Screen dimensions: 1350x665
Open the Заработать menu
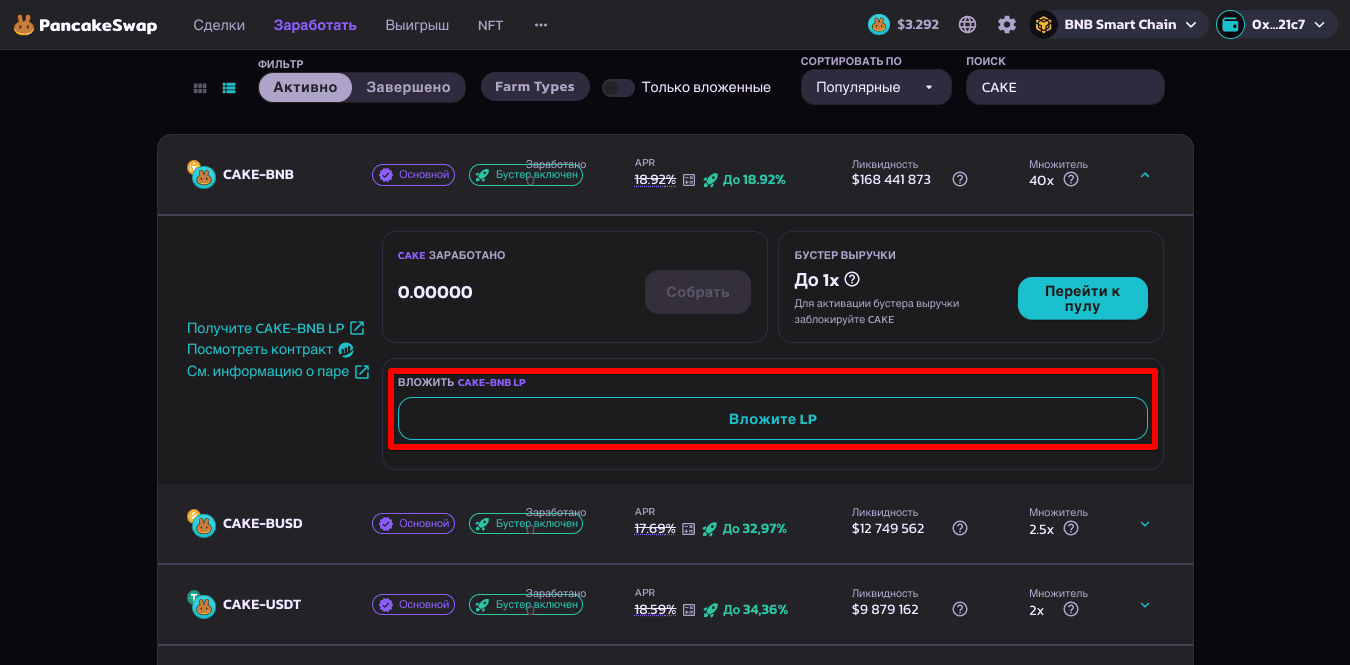[315, 25]
